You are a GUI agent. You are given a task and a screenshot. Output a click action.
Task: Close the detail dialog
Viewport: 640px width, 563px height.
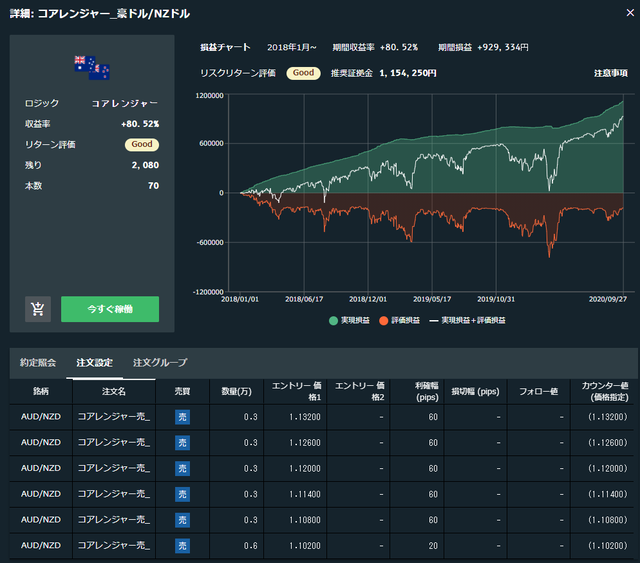coord(630,13)
